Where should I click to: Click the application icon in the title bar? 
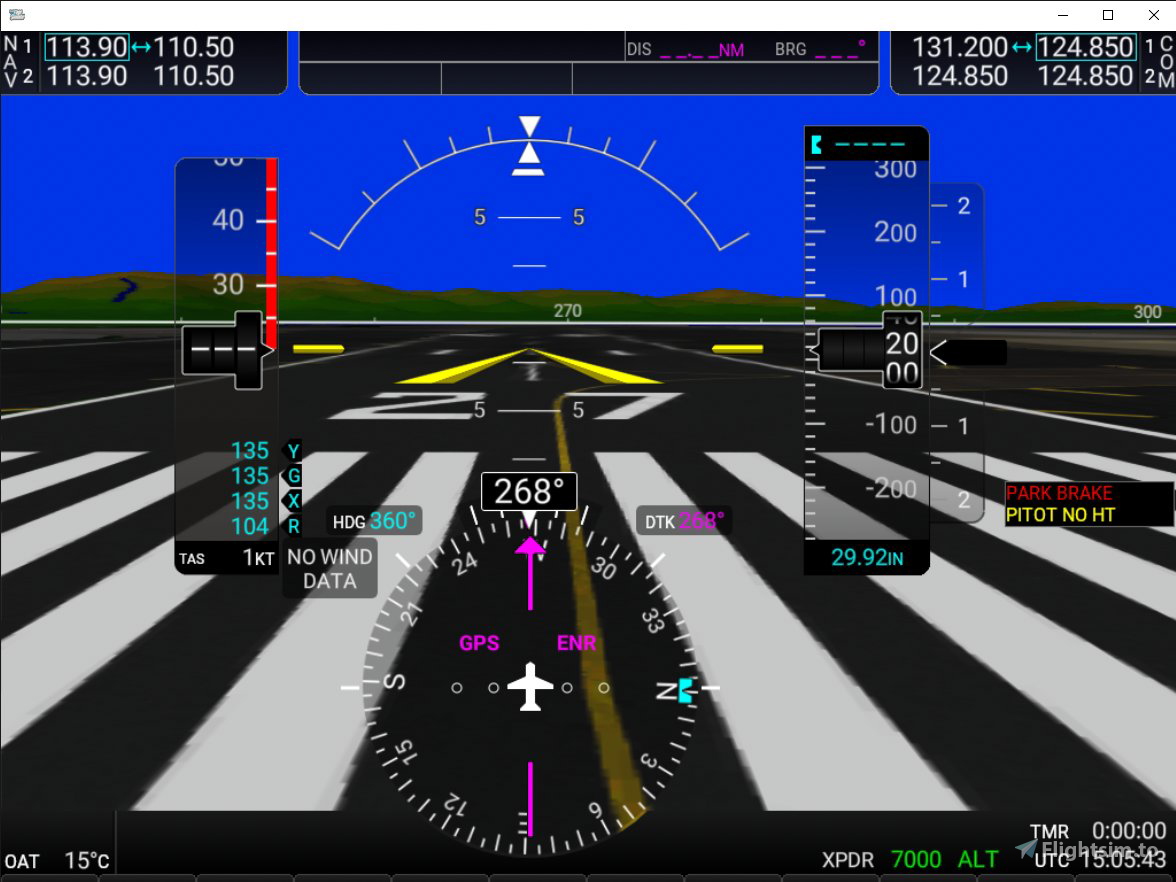(16, 15)
